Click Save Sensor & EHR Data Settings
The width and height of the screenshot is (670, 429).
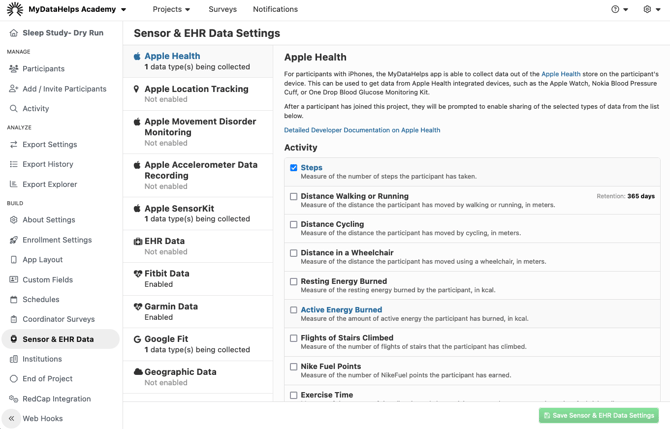(598, 415)
